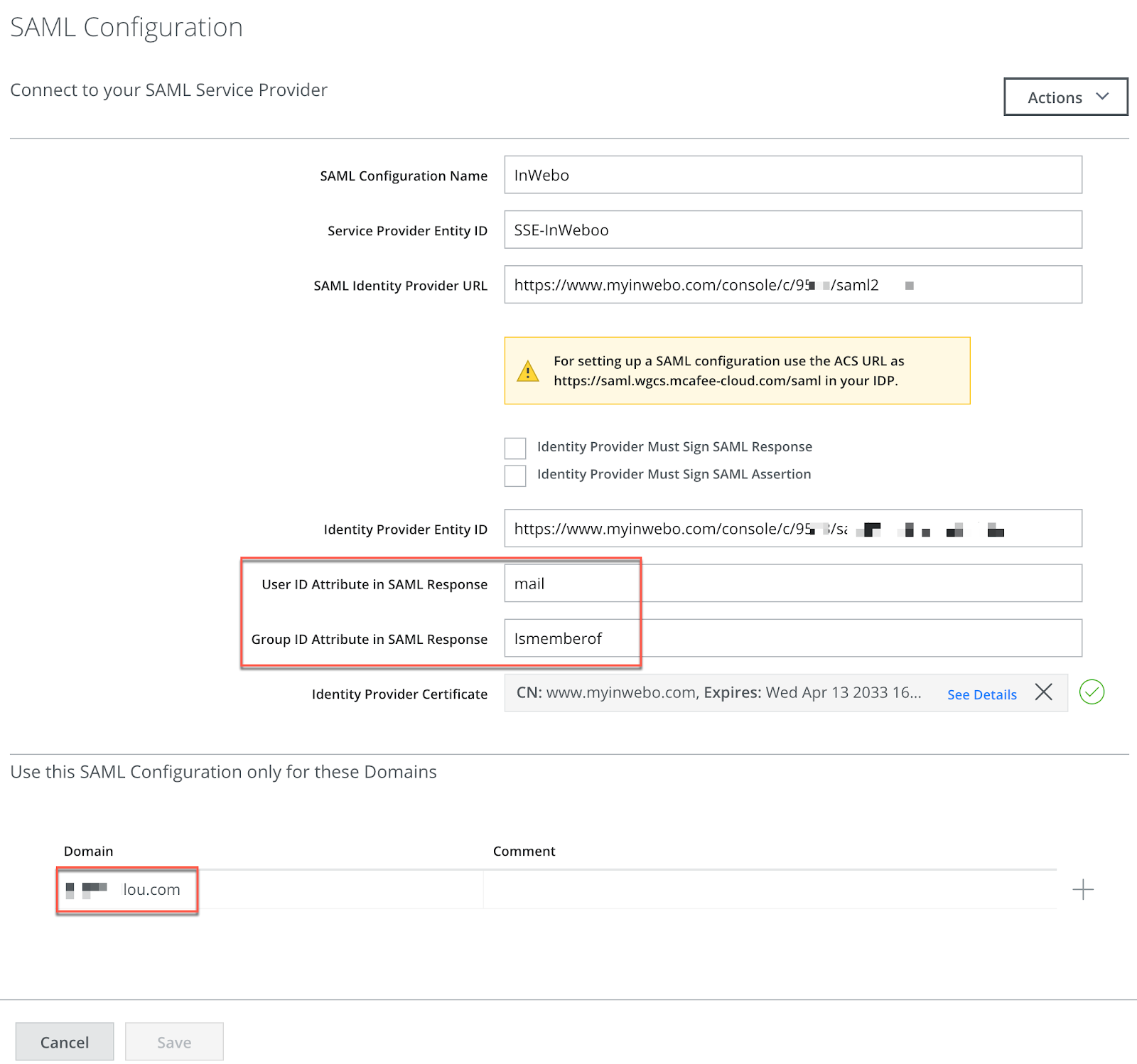This screenshot has width=1137, height=1064.
Task: Click the Cancel button
Action: pyautogui.click(x=64, y=1041)
